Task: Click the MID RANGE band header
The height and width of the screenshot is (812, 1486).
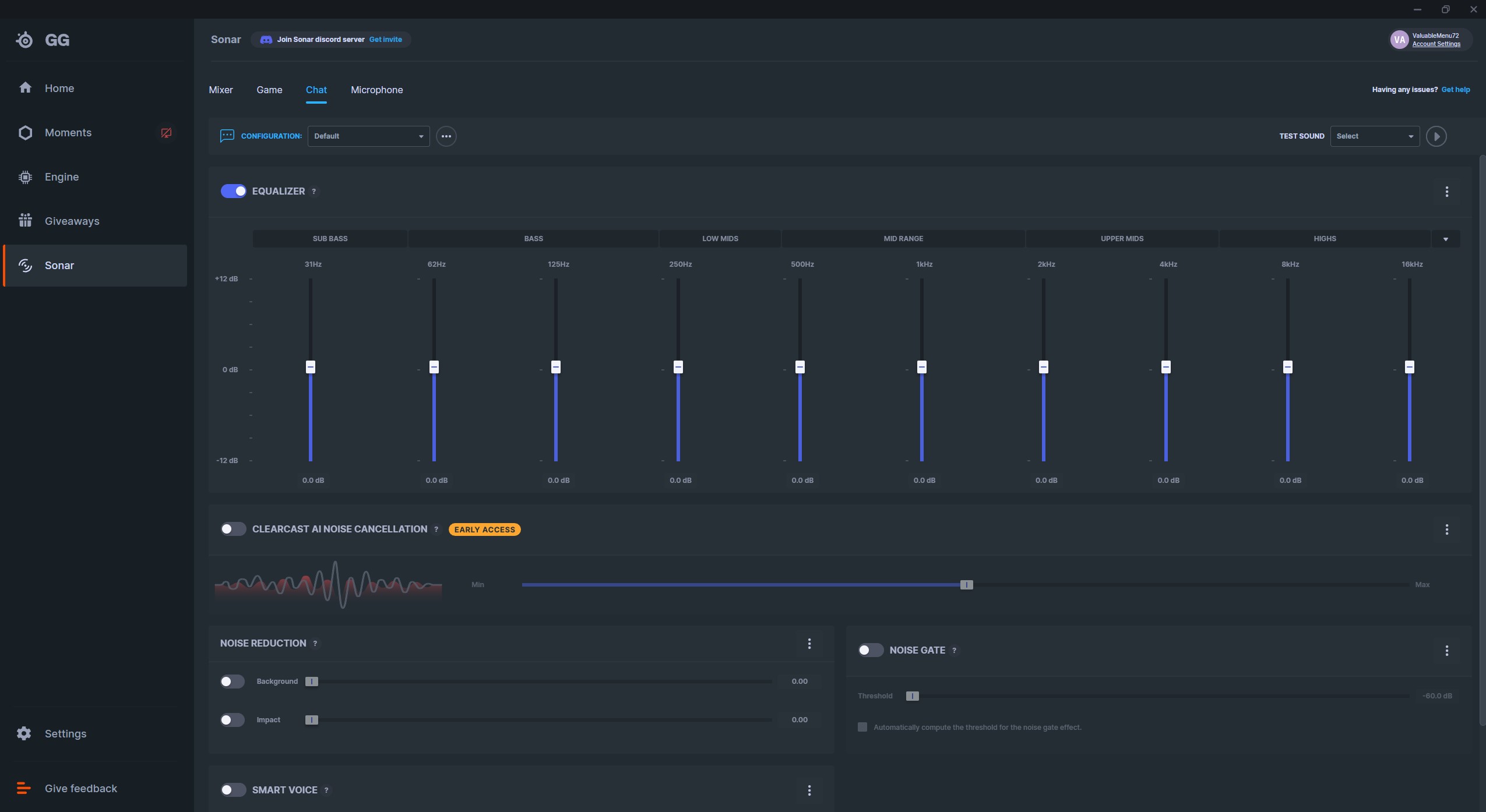Action: 903,239
